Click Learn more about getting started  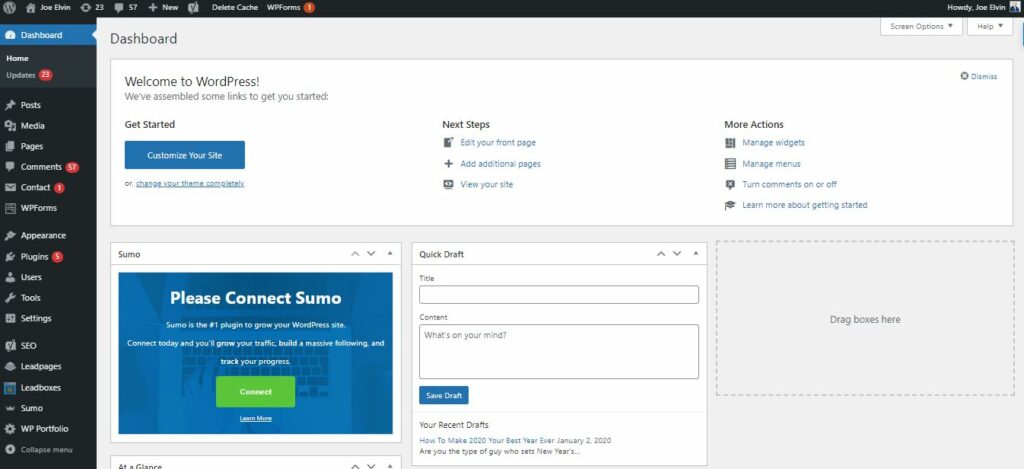point(805,205)
